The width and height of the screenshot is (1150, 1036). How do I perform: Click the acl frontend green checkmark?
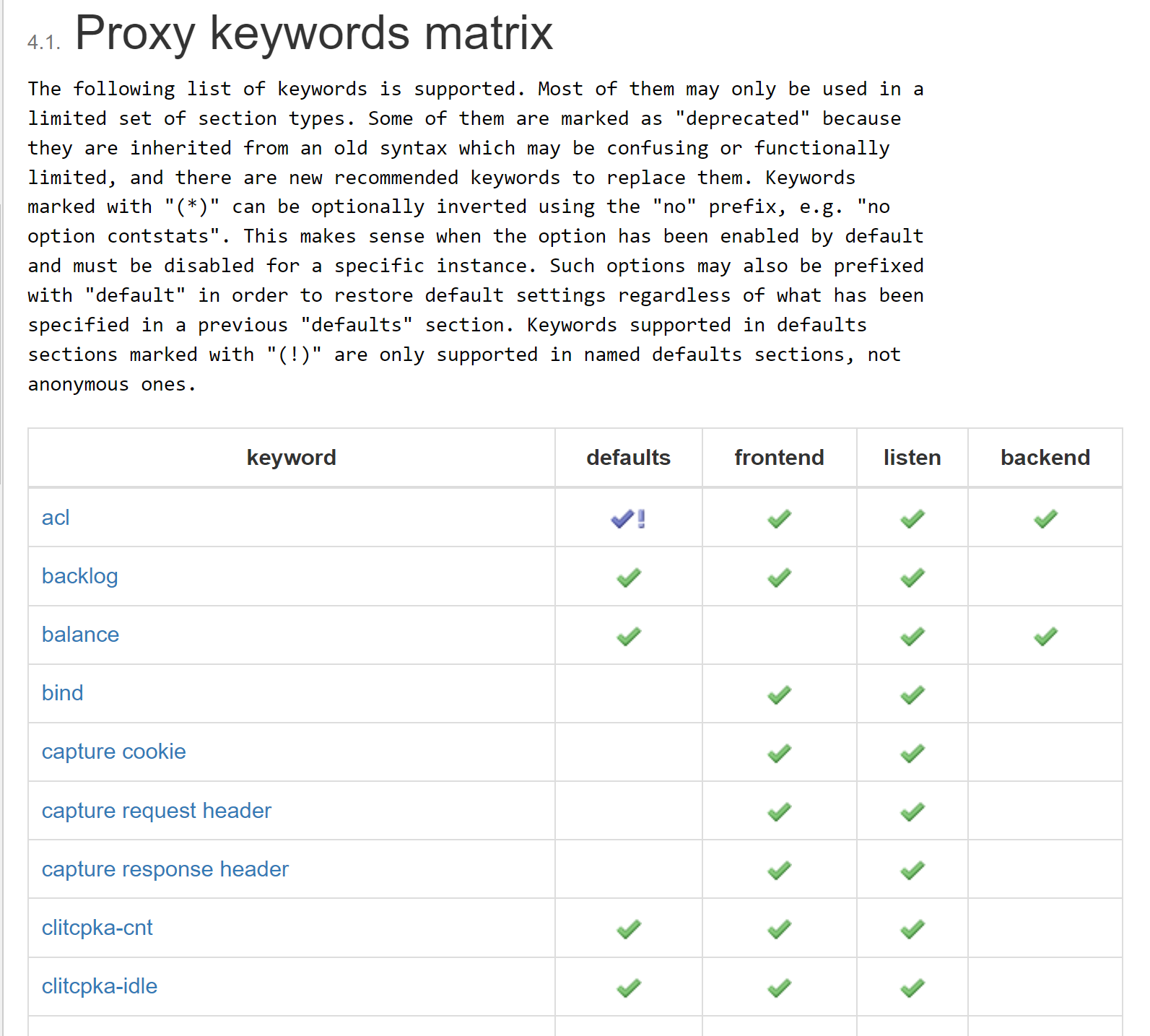779,518
